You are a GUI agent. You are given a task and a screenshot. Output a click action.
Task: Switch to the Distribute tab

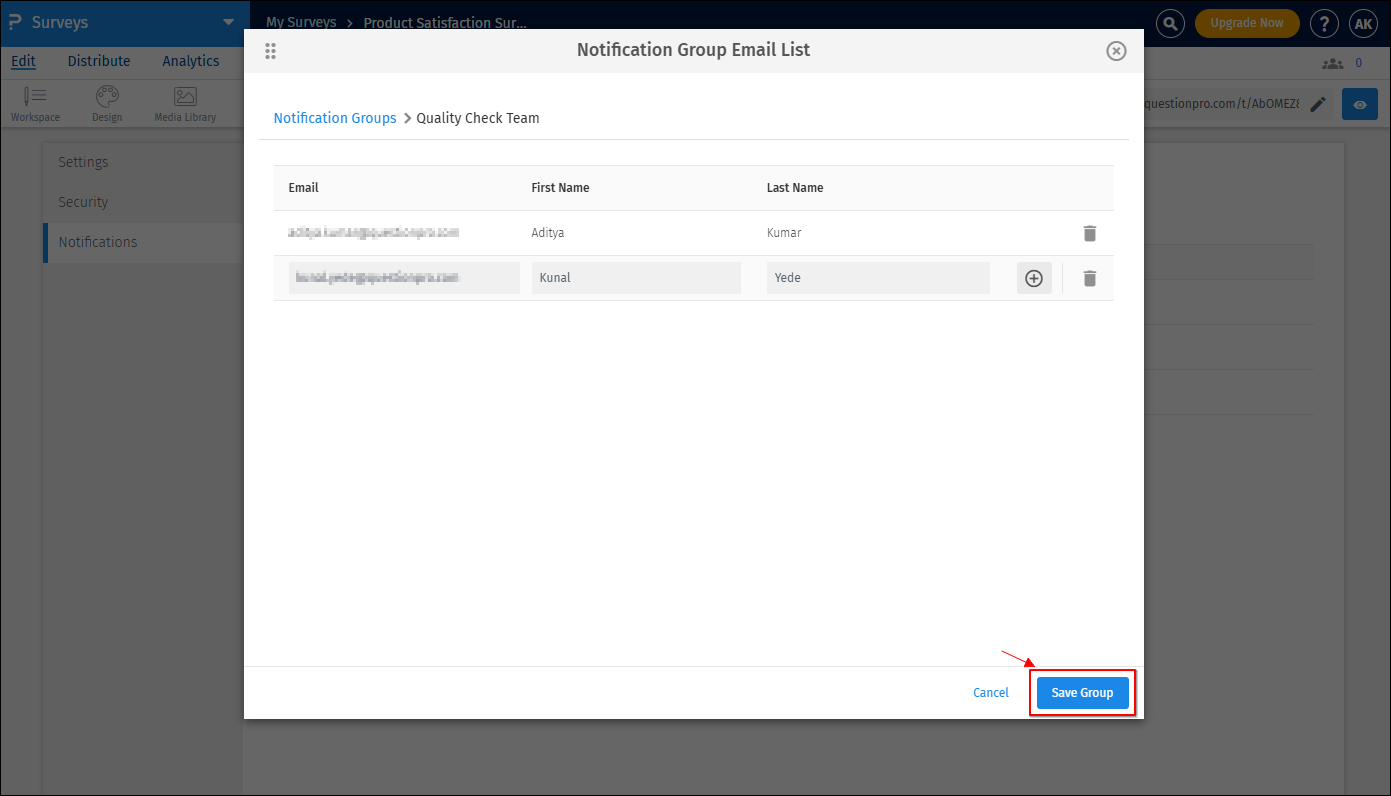(x=99, y=61)
